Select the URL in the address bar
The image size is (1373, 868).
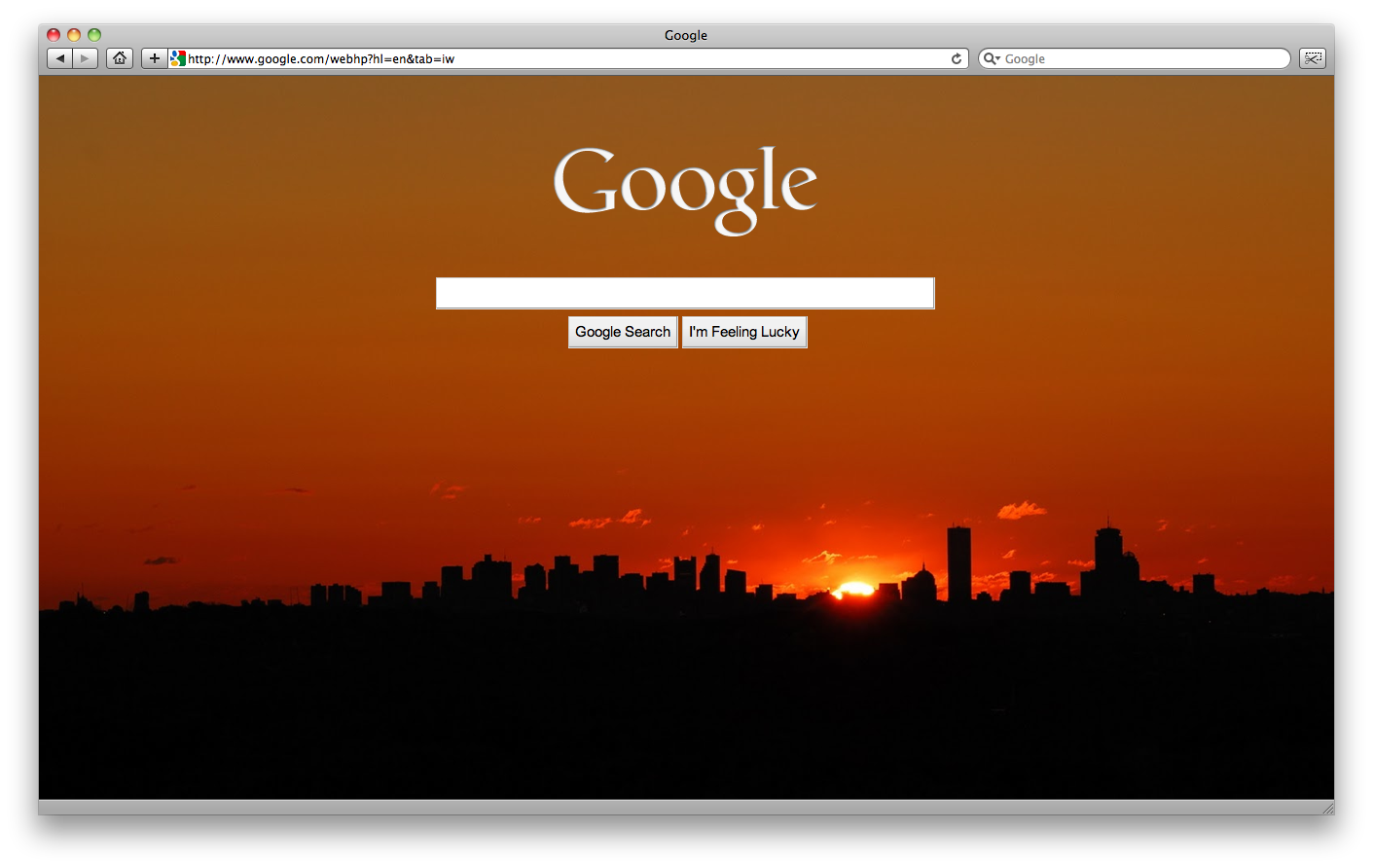(321, 58)
